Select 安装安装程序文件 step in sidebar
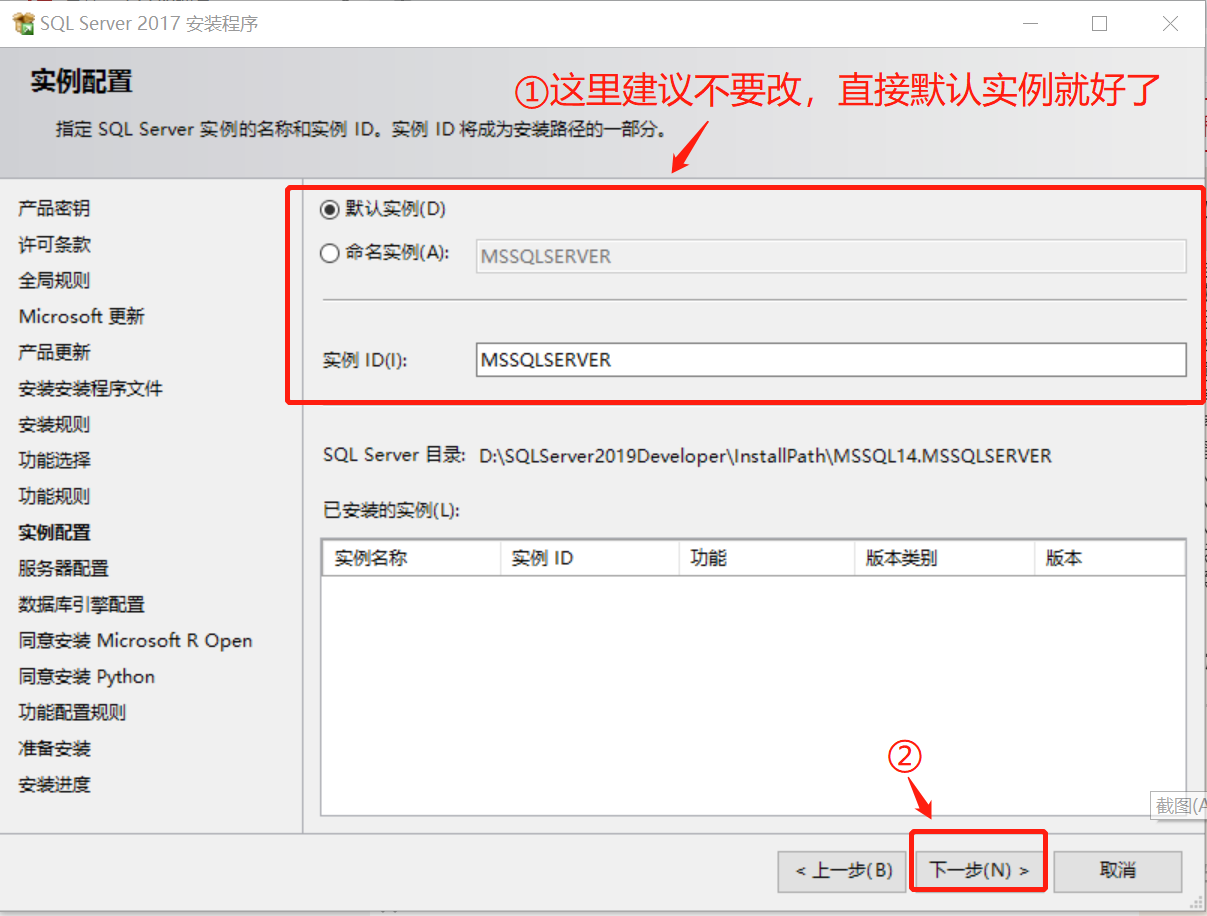1207x916 pixels. tap(90, 388)
